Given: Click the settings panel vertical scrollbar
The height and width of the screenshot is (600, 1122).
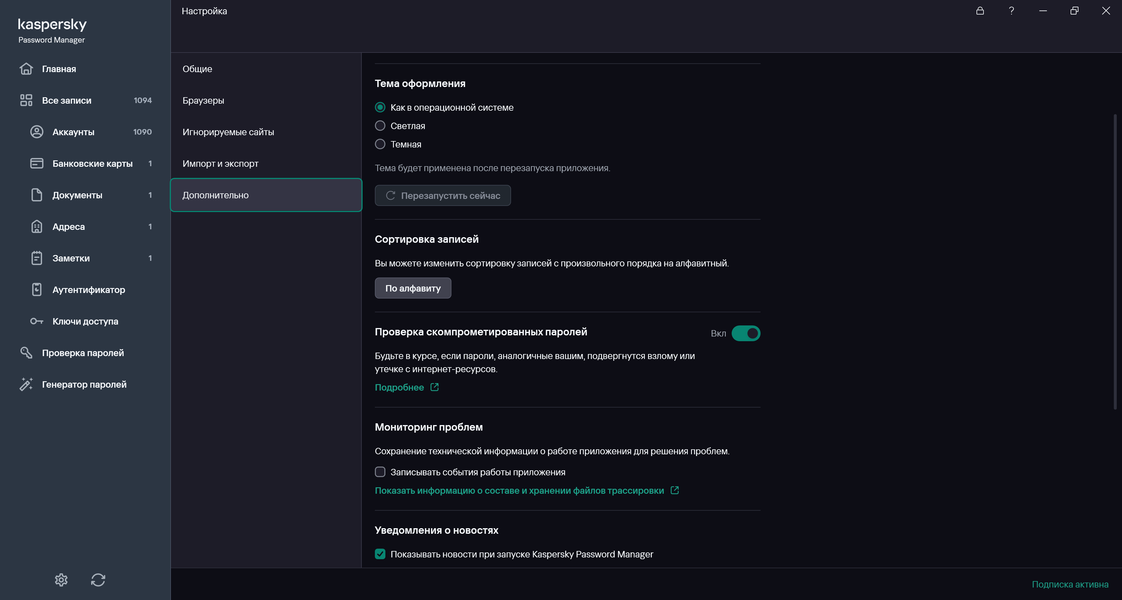Looking at the screenshot, I should tap(1116, 260).
